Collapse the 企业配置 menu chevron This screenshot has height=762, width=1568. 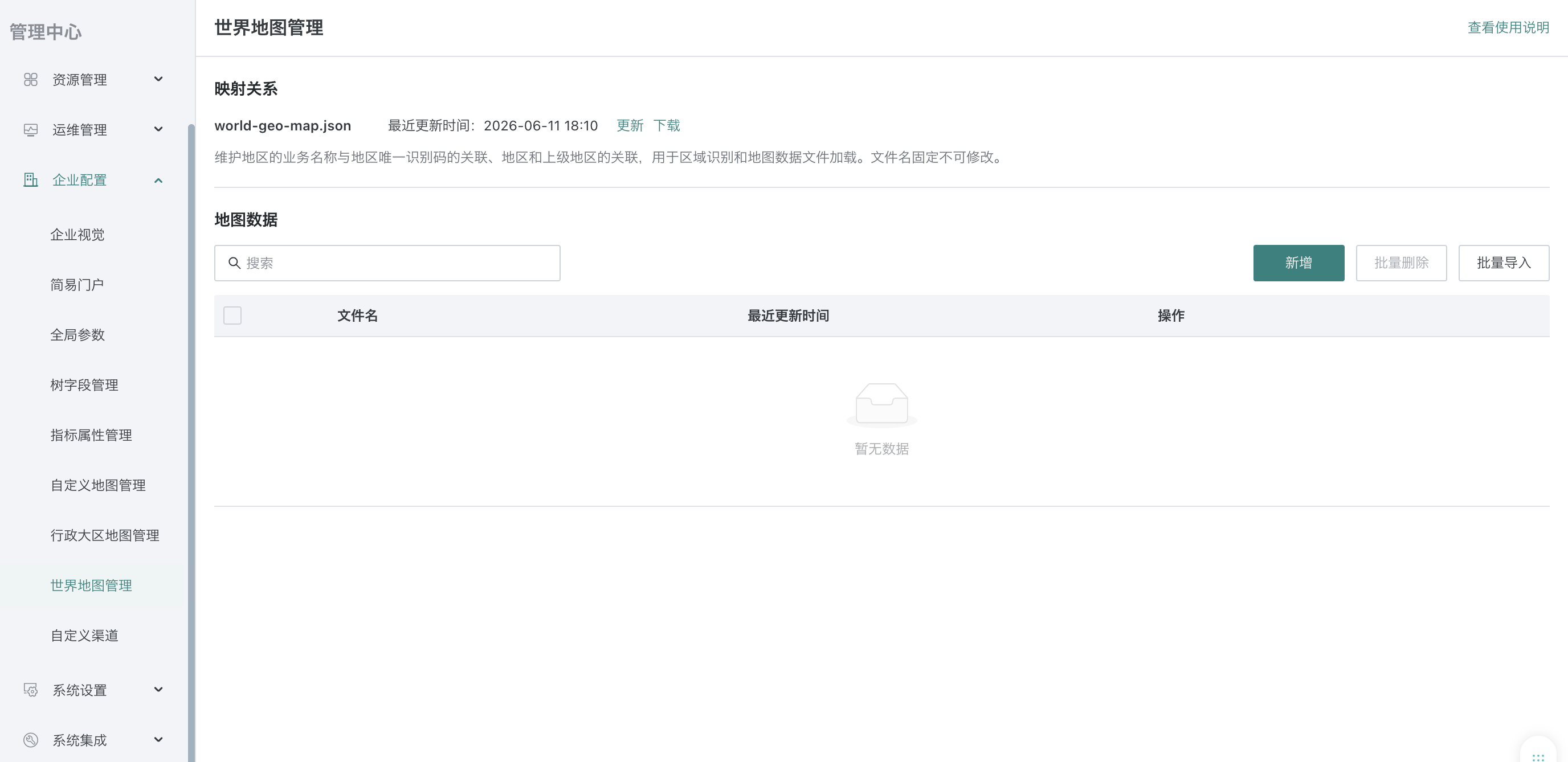coord(158,180)
